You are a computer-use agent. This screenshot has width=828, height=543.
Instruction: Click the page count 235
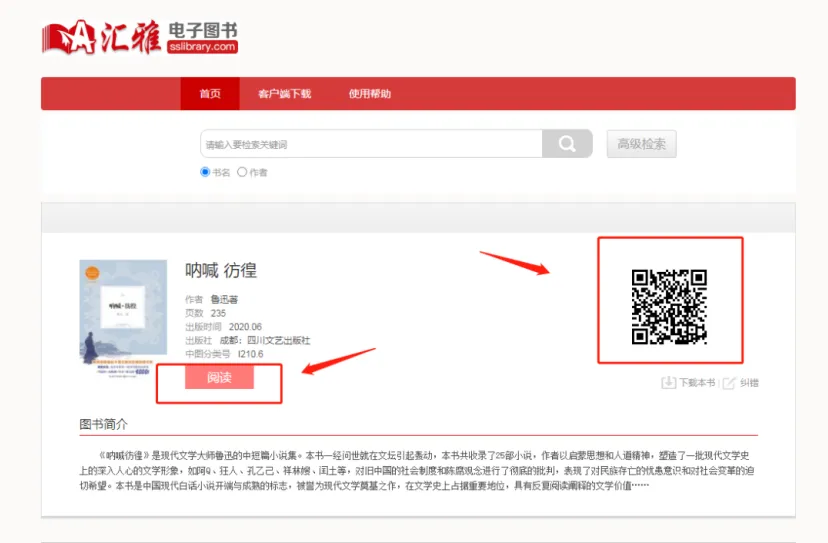click(218, 313)
